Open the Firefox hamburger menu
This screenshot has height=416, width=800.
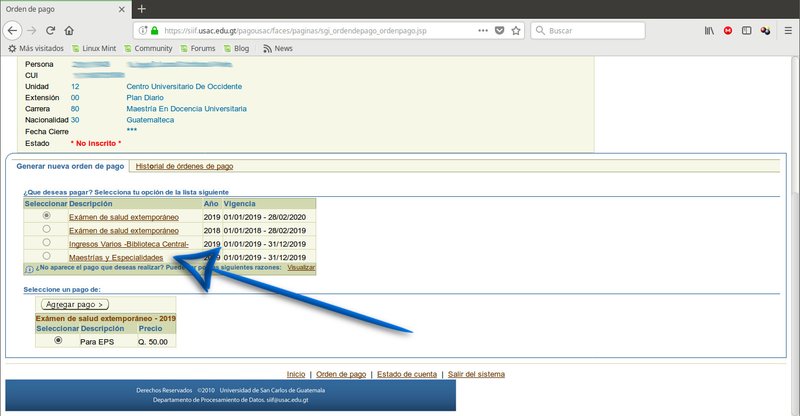point(785,31)
